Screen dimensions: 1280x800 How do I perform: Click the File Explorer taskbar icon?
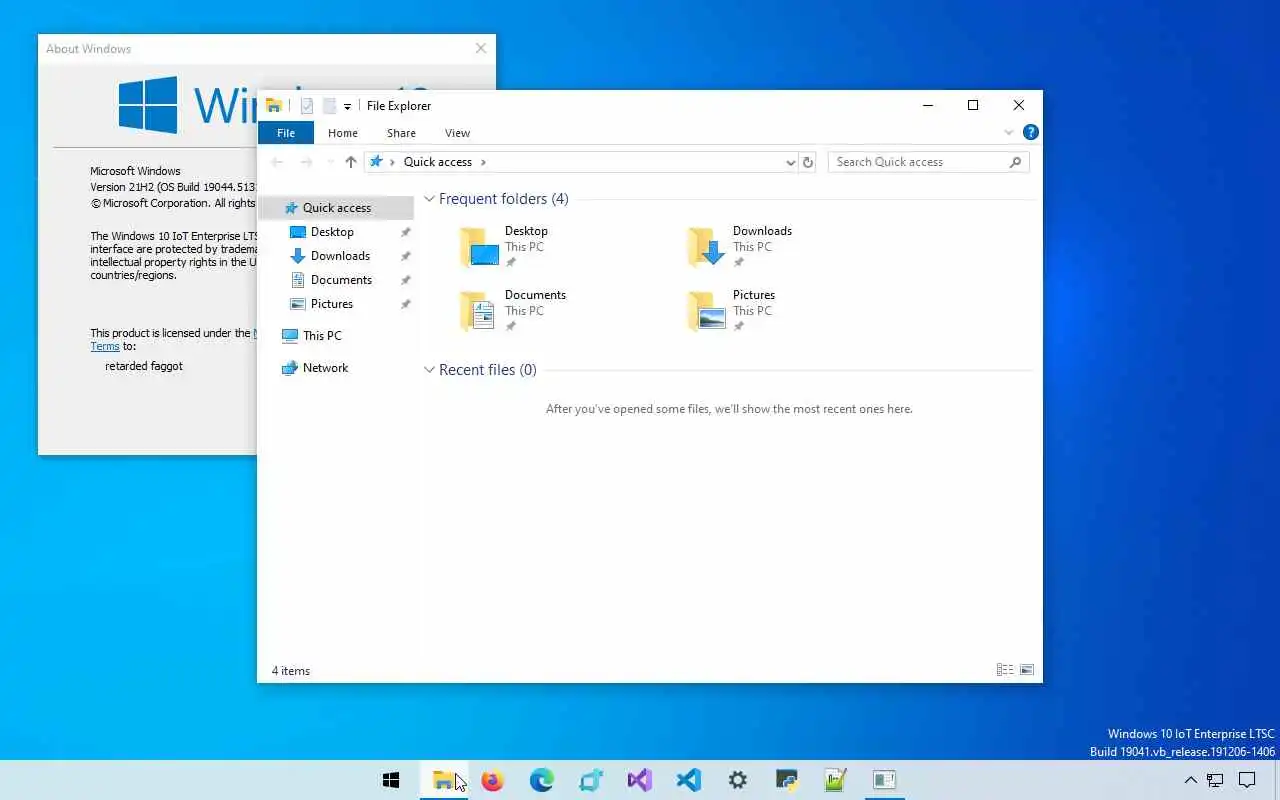(x=442, y=780)
